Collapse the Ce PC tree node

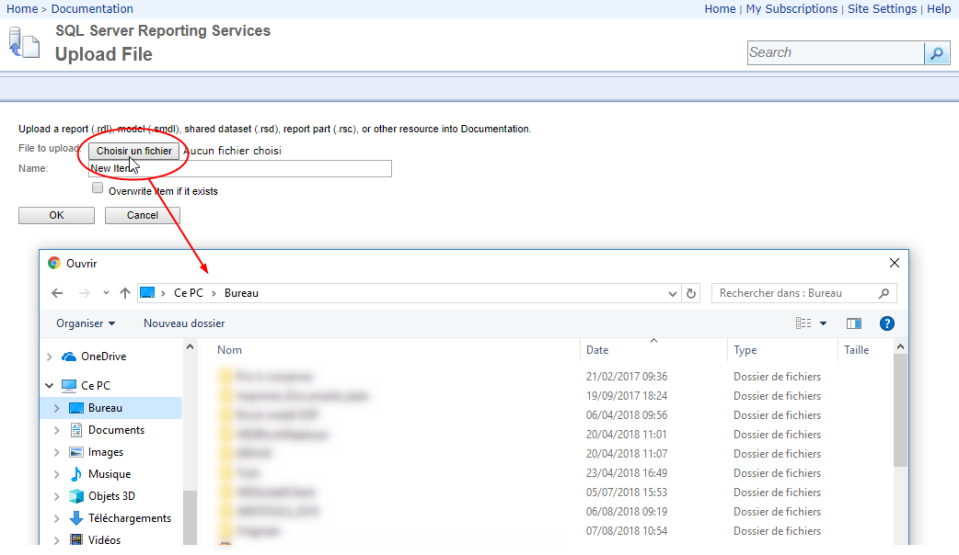pos(49,386)
